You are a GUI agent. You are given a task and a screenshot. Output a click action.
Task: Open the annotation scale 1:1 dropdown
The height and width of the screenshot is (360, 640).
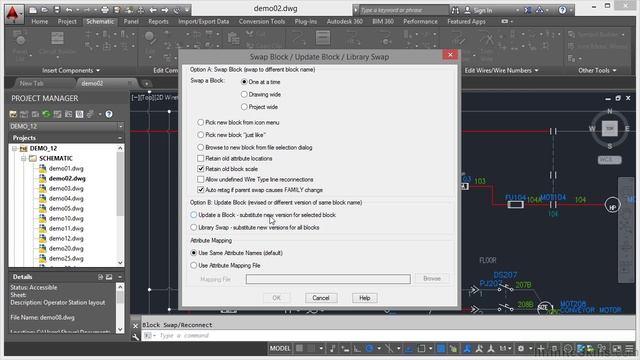pyautogui.click(x=505, y=348)
